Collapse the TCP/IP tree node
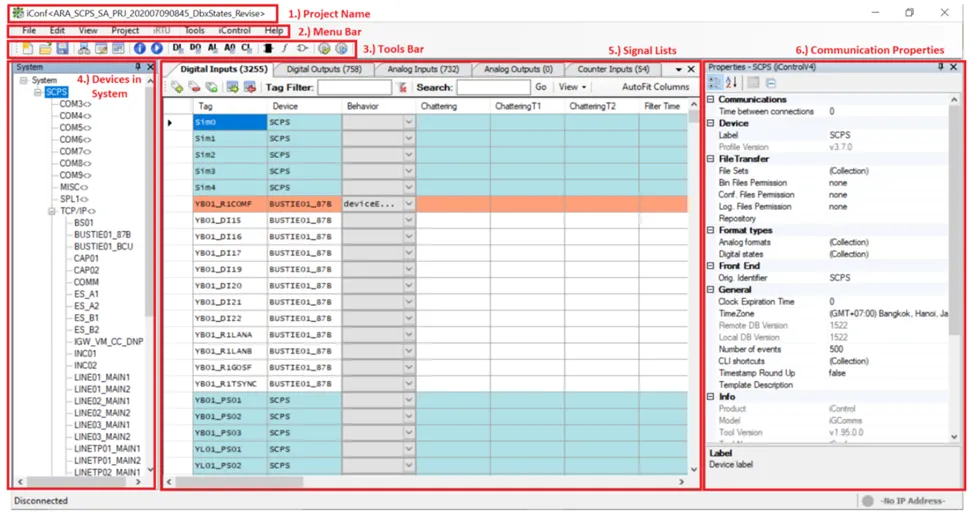975x515 pixels. [x=52, y=211]
